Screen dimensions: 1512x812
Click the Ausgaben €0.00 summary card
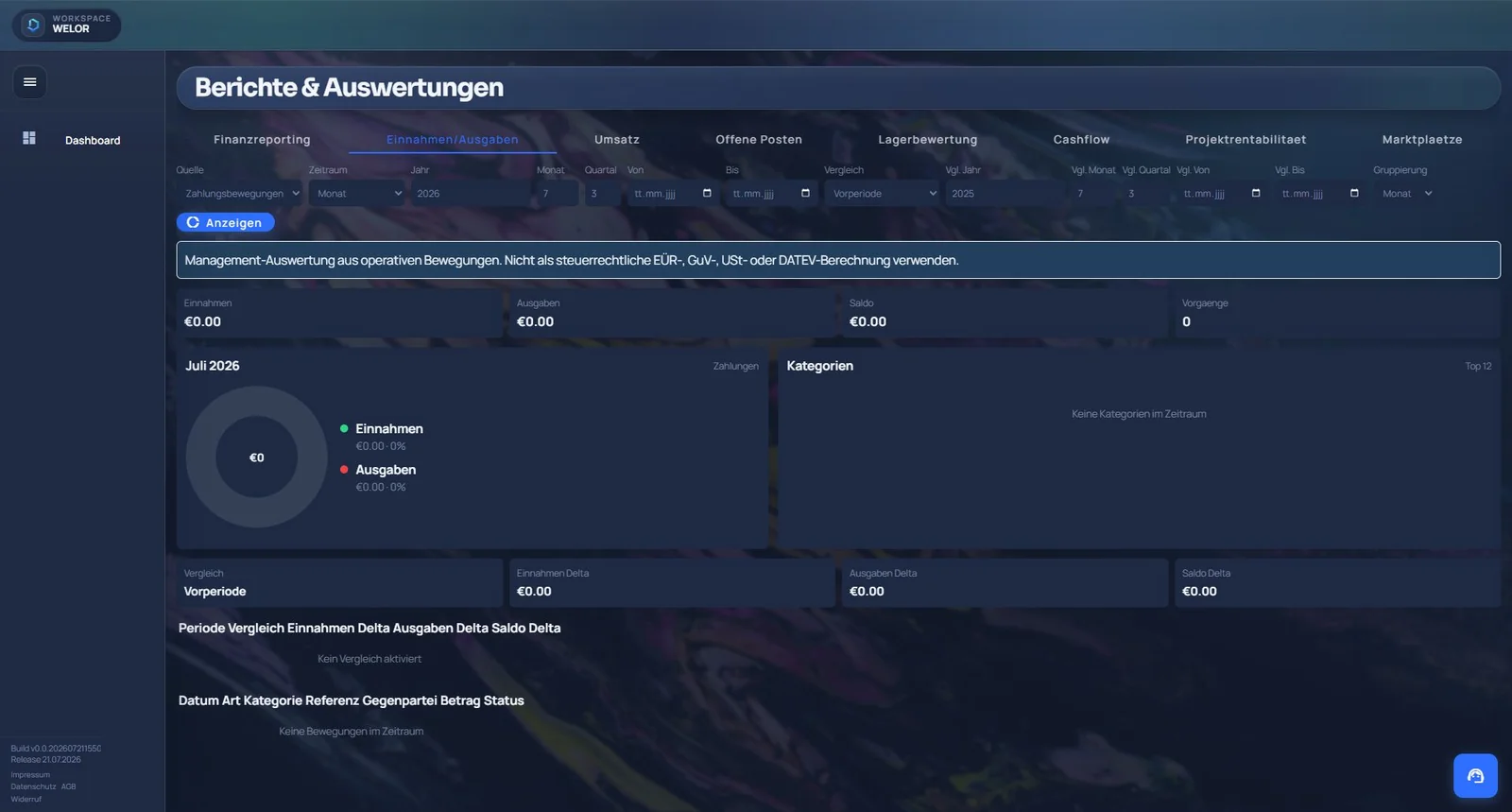pyautogui.click(x=672, y=313)
